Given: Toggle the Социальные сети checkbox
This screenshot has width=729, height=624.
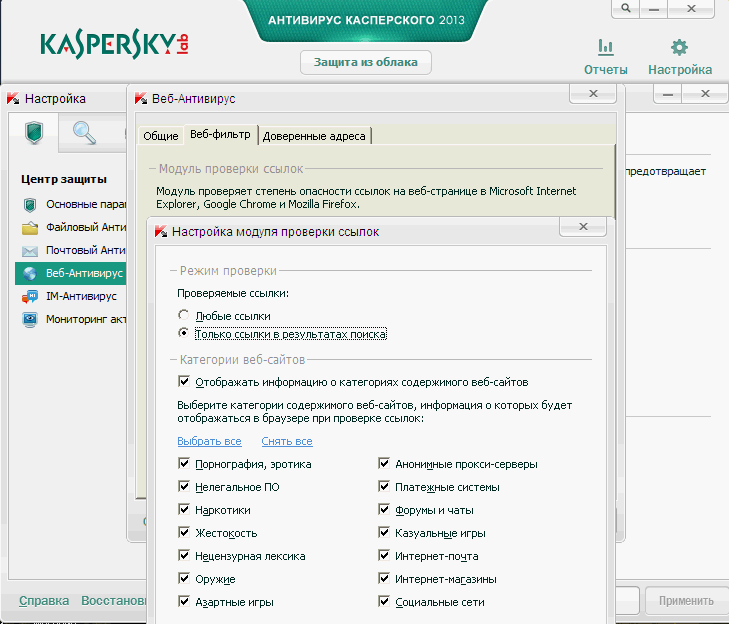Looking at the screenshot, I should [384, 602].
